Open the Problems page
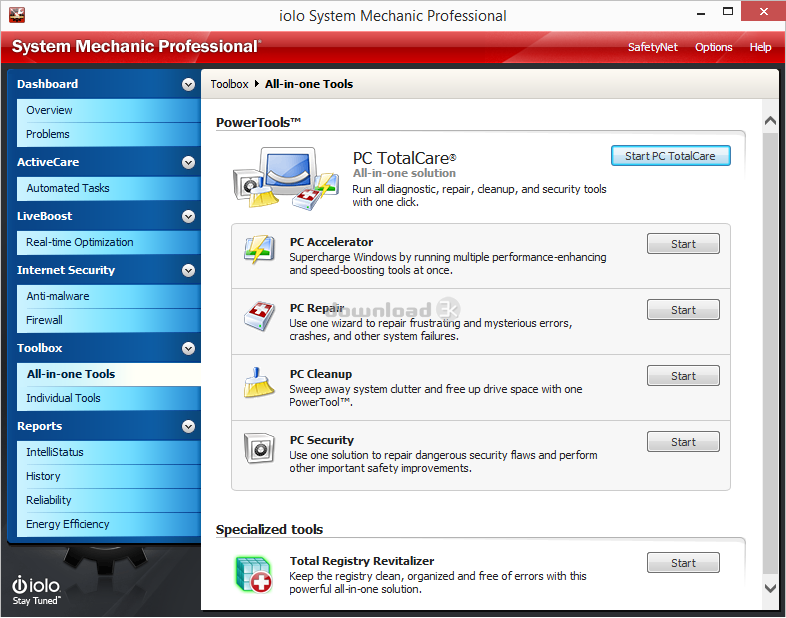 (x=109, y=134)
